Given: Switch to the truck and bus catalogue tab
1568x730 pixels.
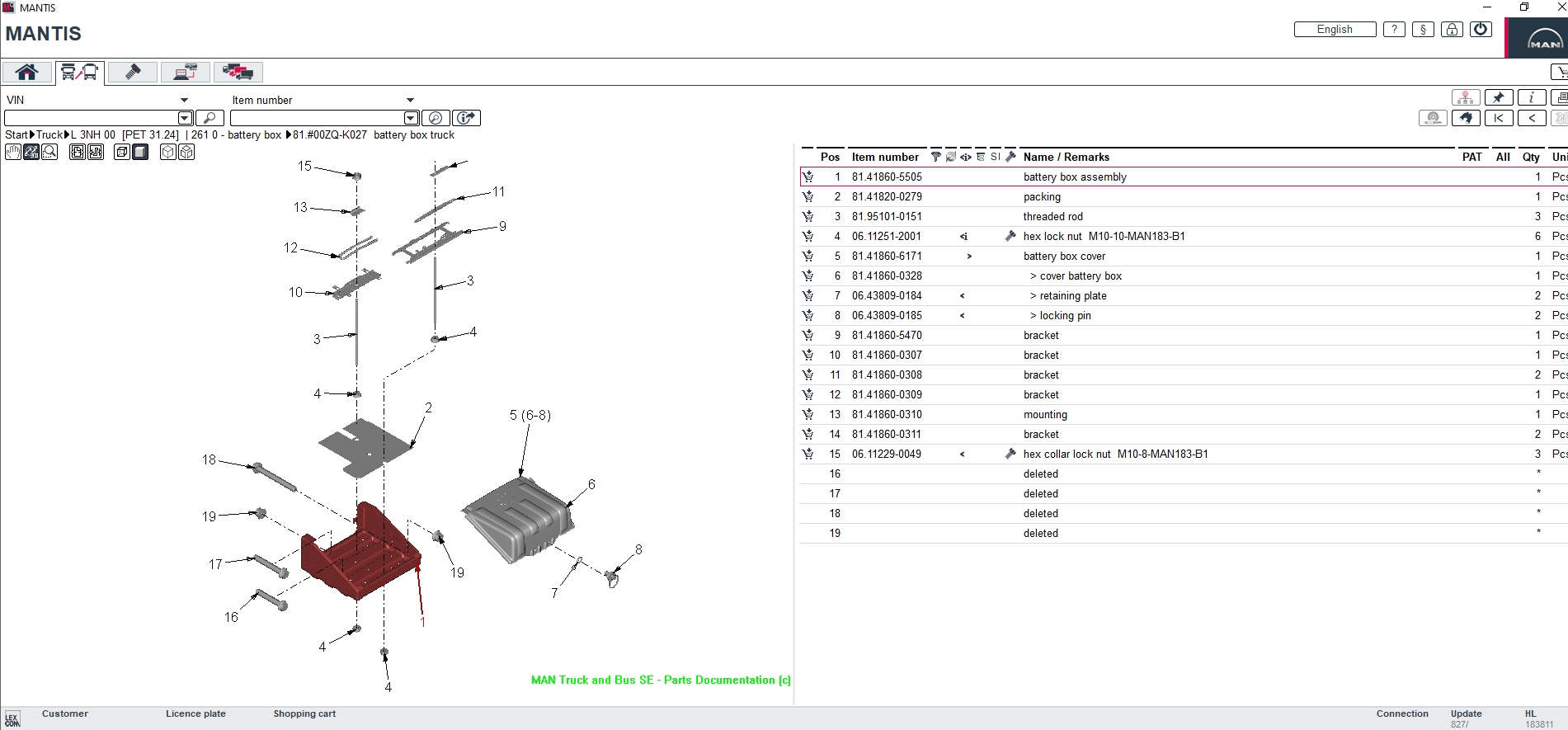Looking at the screenshot, I should pyautogui.click(x=80, y=73).
